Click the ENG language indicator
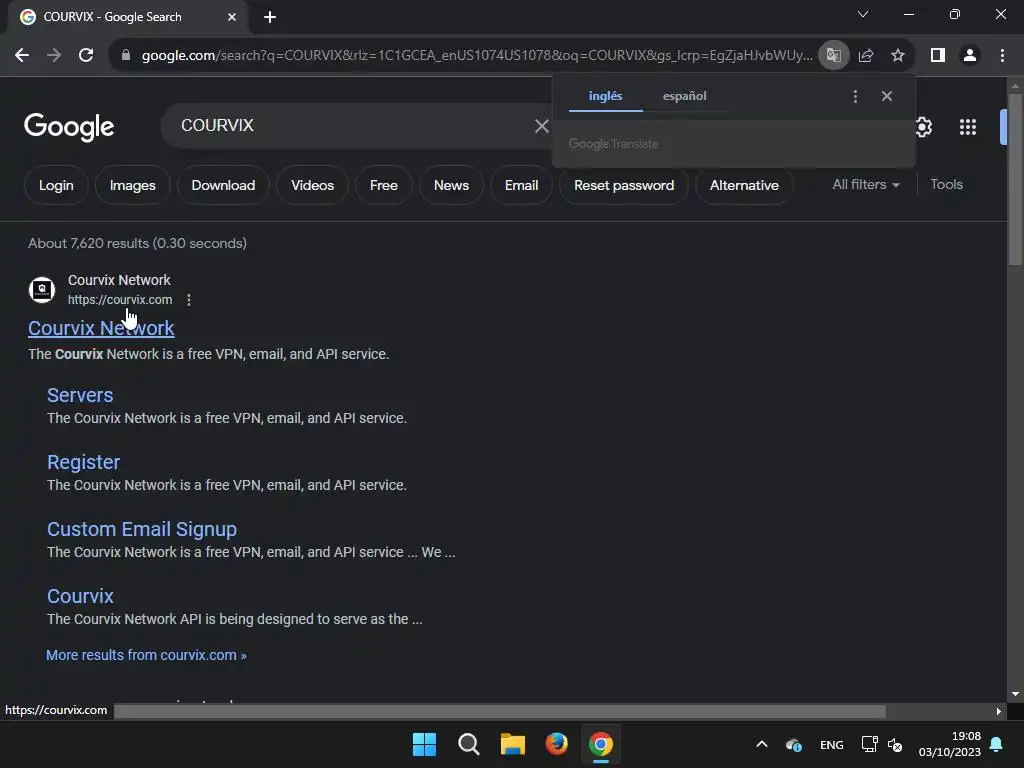This screenshot has width=1024, height=768. (831, 745)
